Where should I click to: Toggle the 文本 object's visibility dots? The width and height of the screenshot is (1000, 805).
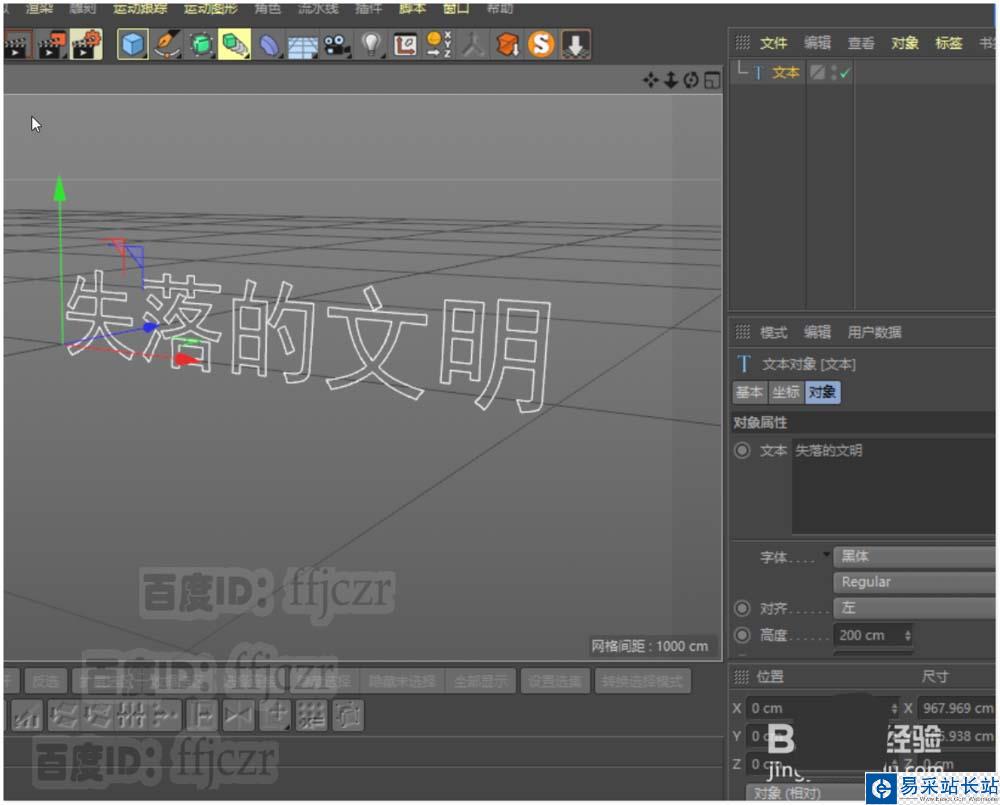tap(833, 73)
